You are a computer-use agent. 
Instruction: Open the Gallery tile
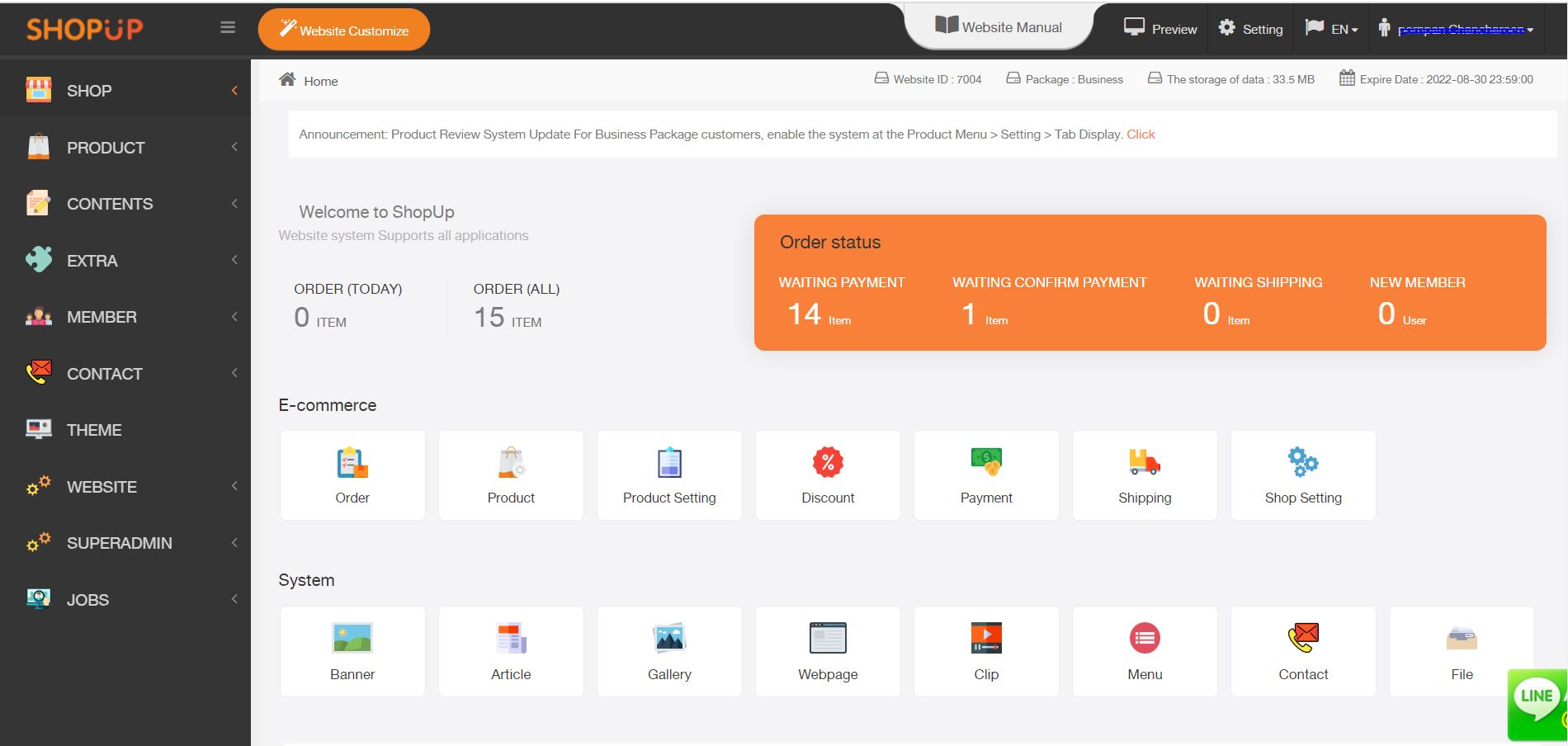(x=669, y=651)
